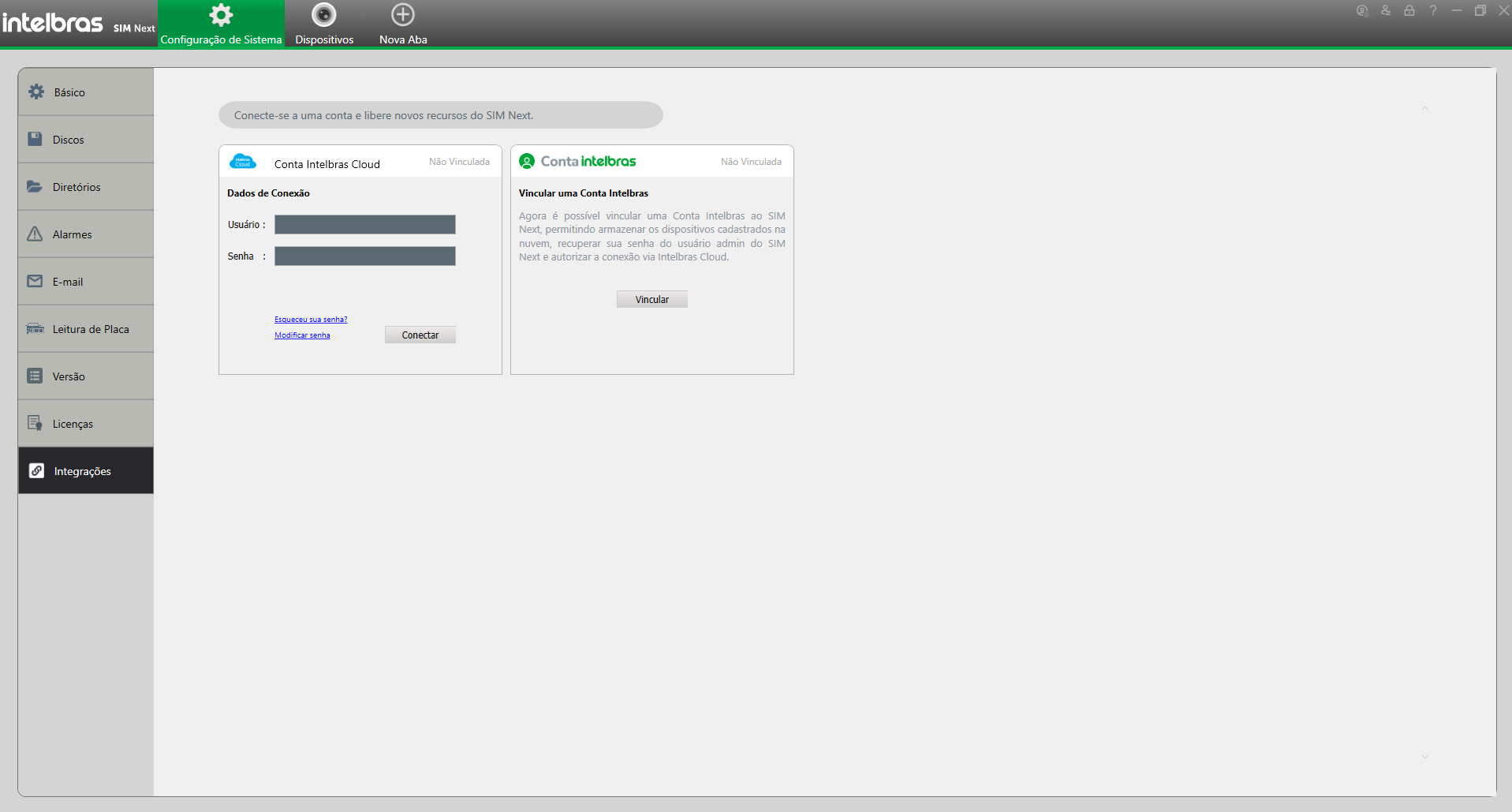1512x812 pixels.
Task: Open the Configuração de Sistema tab
Action: pos(221,24)
